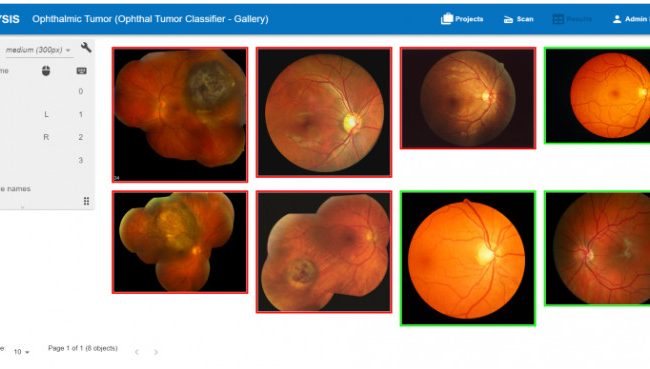This screenshot has width=650, height=369.
Task: Open the page size 10 dropdown
Action: pos(22,352)
